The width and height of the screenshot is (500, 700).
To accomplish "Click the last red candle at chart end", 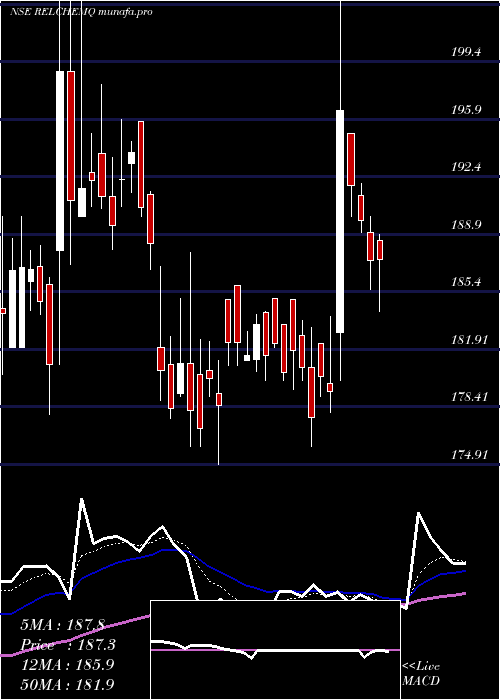I will (x=380, y=250).
